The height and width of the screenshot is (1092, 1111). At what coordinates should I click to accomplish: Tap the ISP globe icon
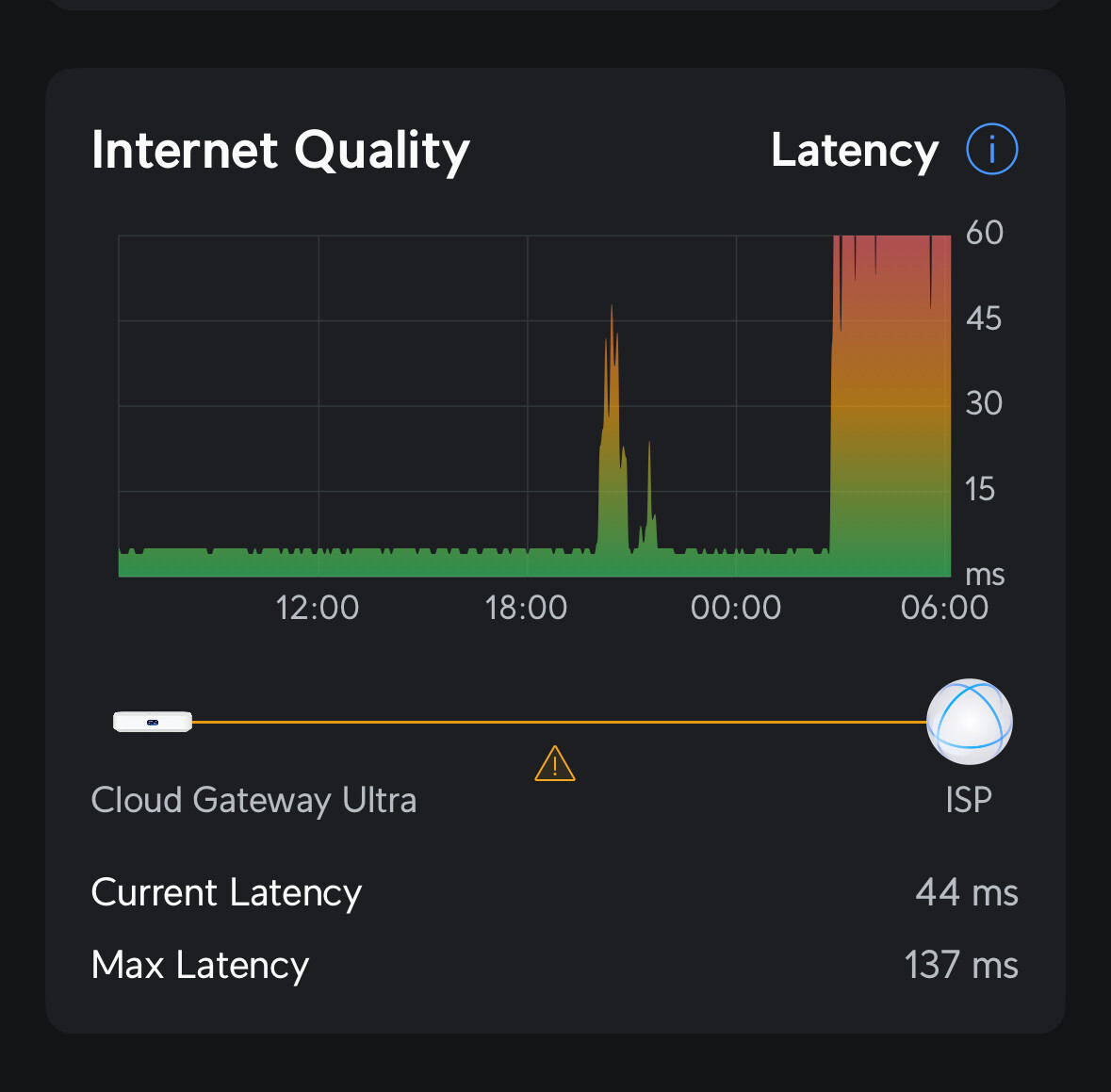(969, 722)
